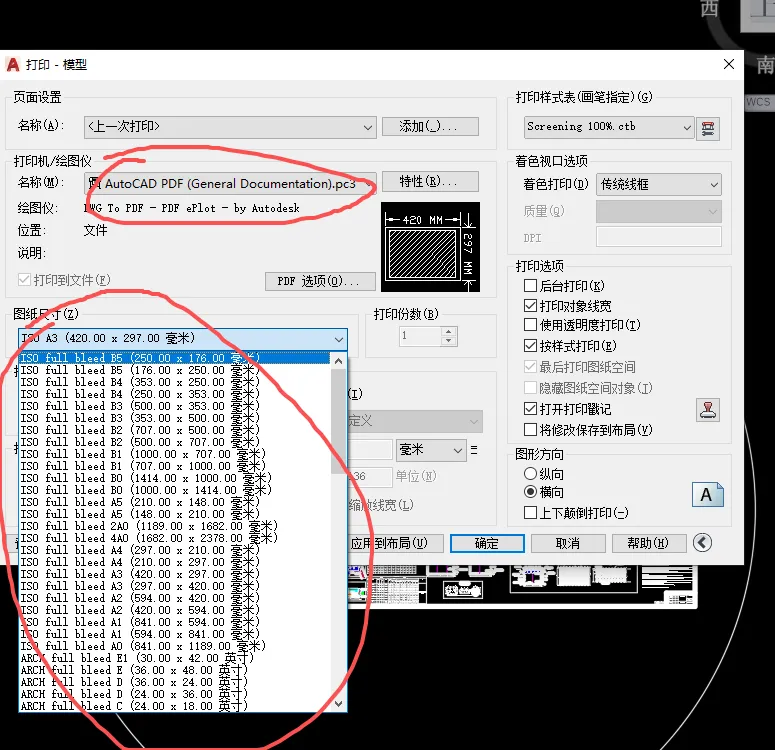Select ISO full bleed A4 (210.00 x 297.00)

[174, 562]
